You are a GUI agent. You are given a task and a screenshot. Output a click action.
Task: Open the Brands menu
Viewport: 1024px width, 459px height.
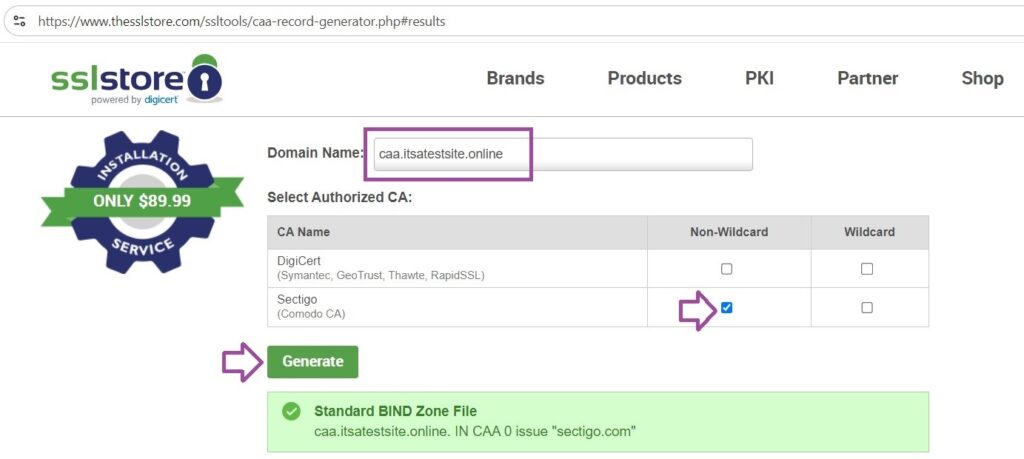[515, 78]
